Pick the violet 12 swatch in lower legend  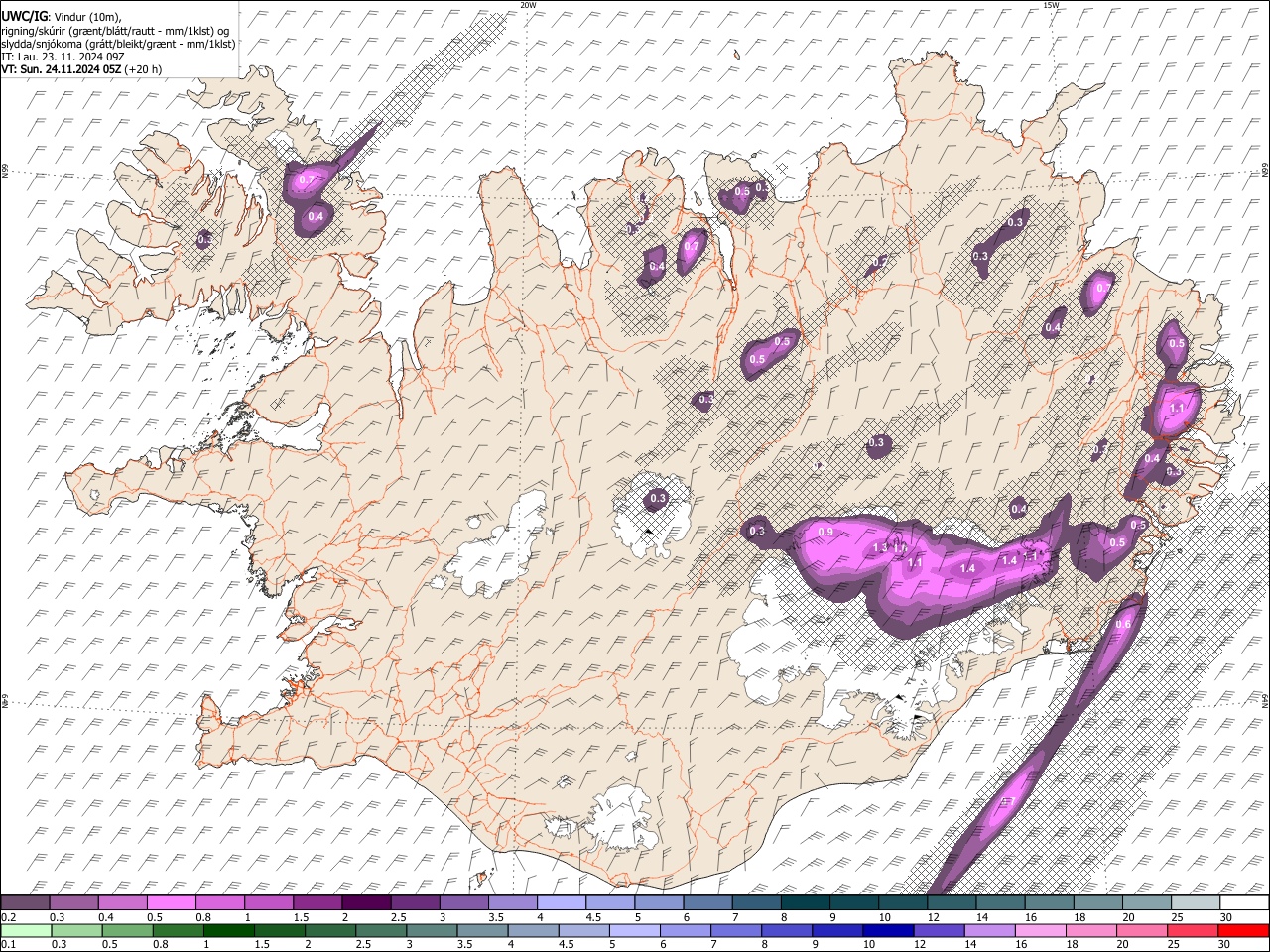[940, 930]
